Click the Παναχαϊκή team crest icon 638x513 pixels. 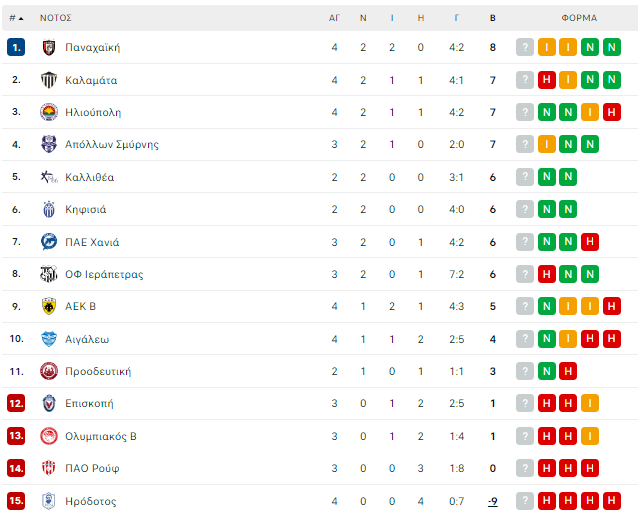(x=49, y=48)
